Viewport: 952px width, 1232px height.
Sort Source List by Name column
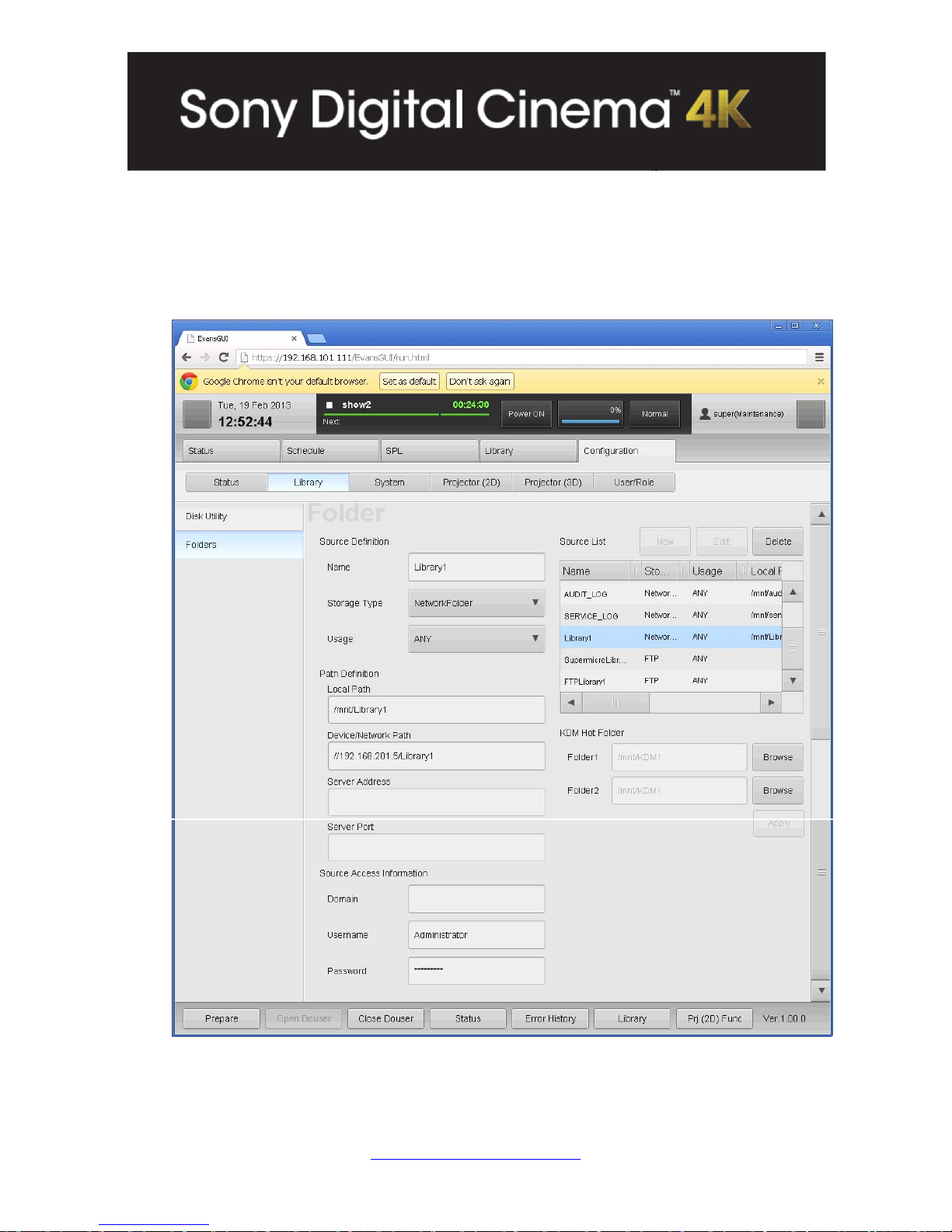tap(595, 571)
